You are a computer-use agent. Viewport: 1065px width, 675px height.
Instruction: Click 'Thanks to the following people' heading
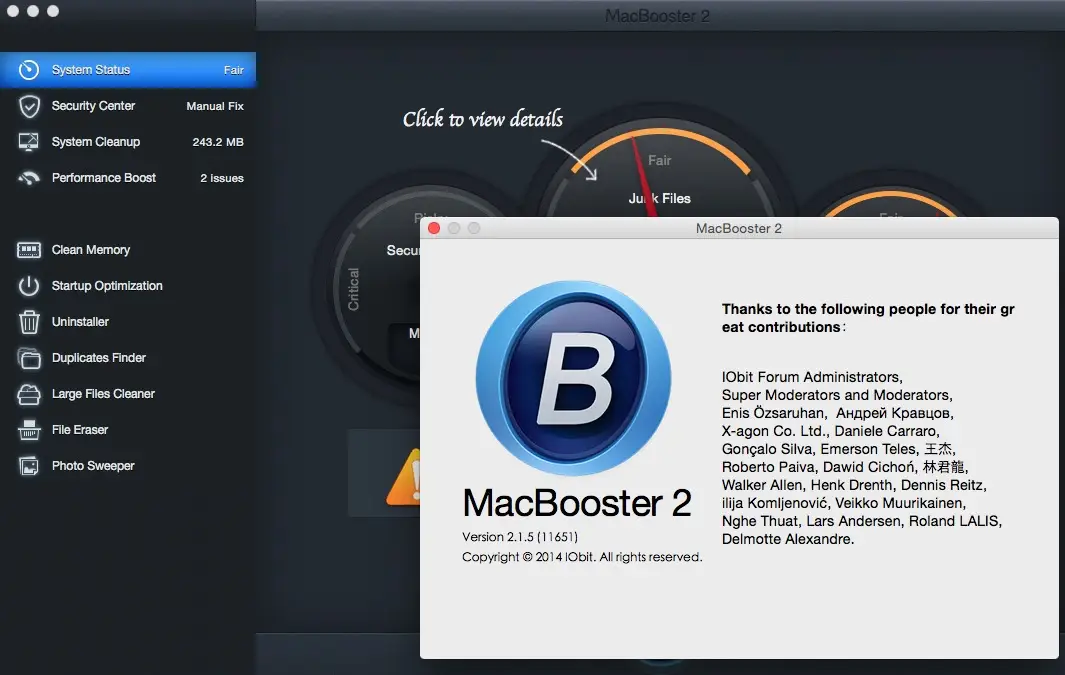(868, 318)
